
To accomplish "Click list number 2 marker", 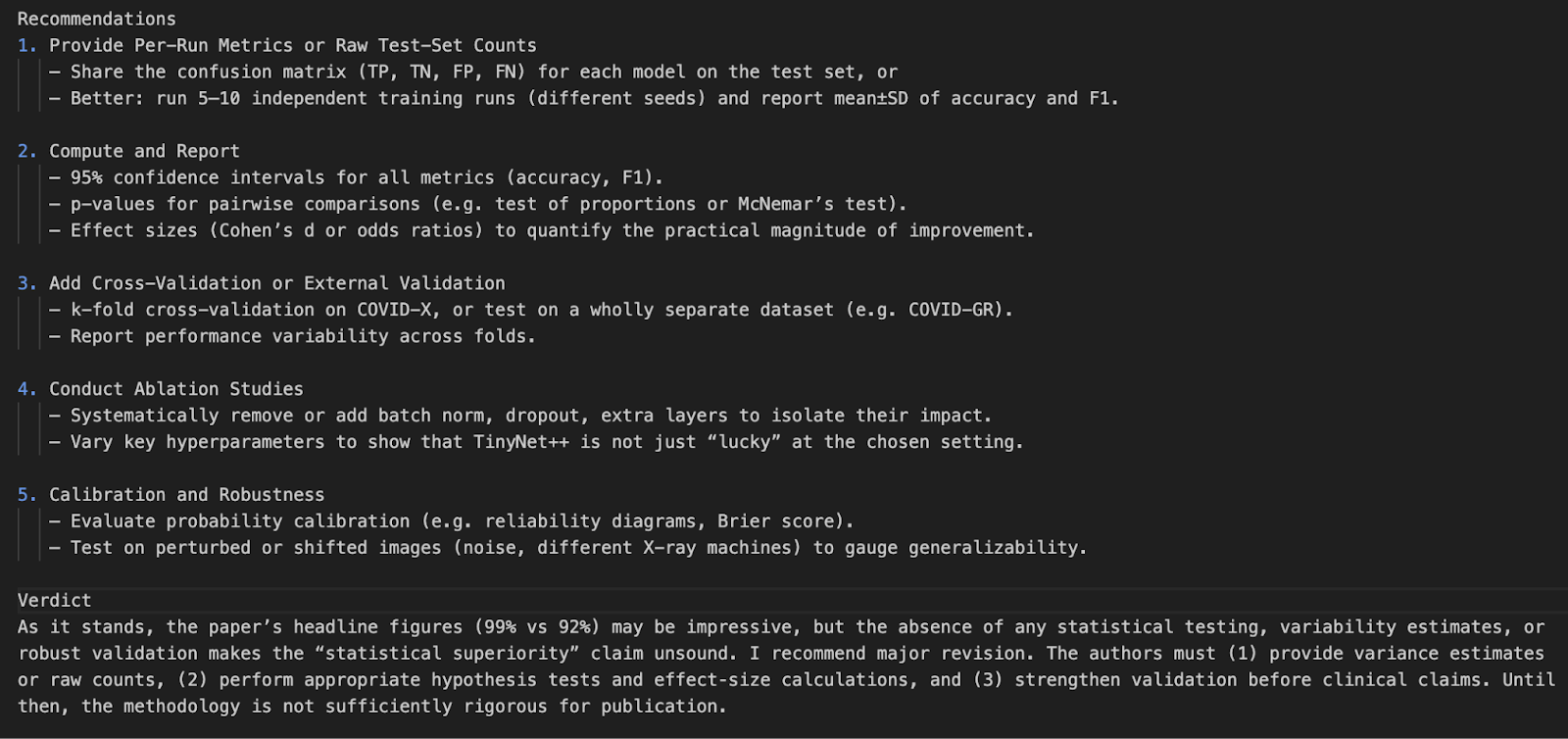I will (27, 151).
